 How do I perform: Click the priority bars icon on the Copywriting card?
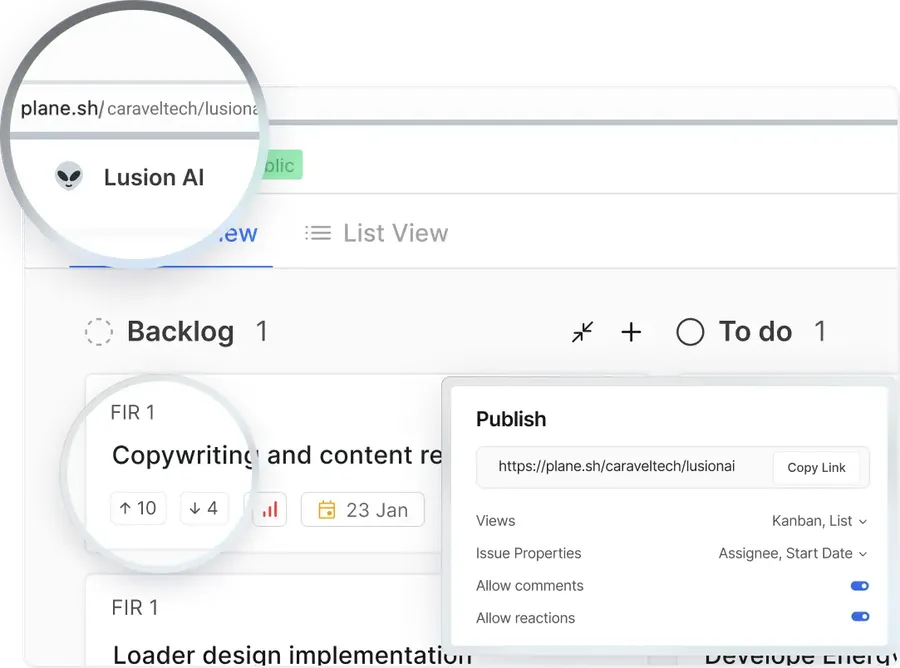click(270, 509)
